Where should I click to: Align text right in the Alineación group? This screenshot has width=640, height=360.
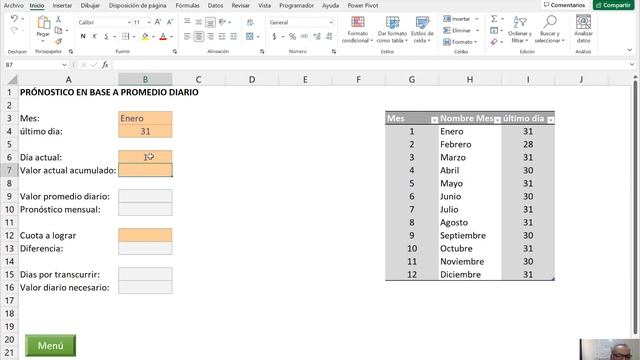210,37
